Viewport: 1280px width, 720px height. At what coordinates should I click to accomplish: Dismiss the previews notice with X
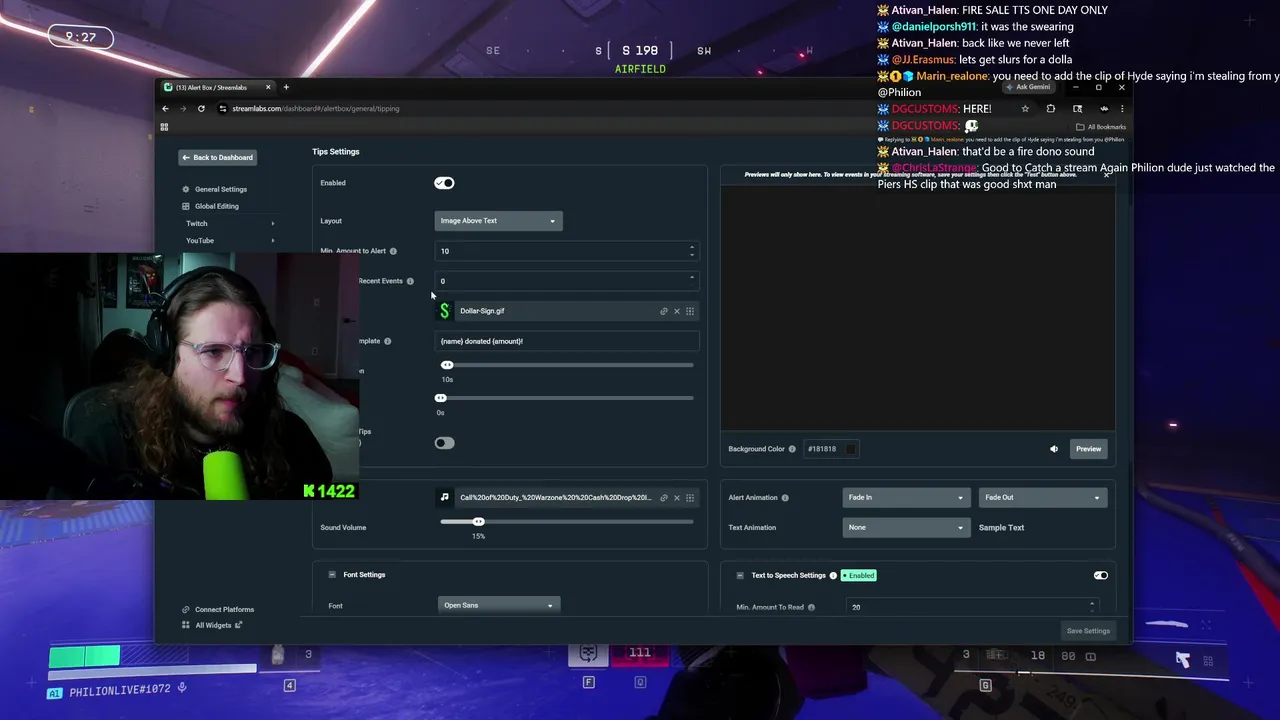pos(1106,174)
